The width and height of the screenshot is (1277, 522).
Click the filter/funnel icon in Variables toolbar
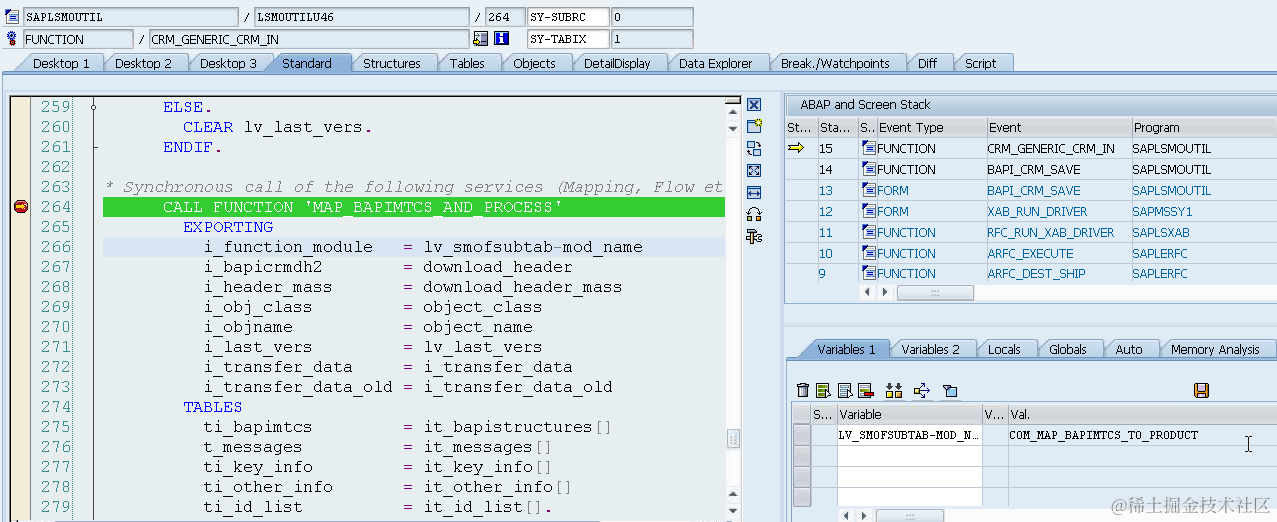(x=950, y=390)
